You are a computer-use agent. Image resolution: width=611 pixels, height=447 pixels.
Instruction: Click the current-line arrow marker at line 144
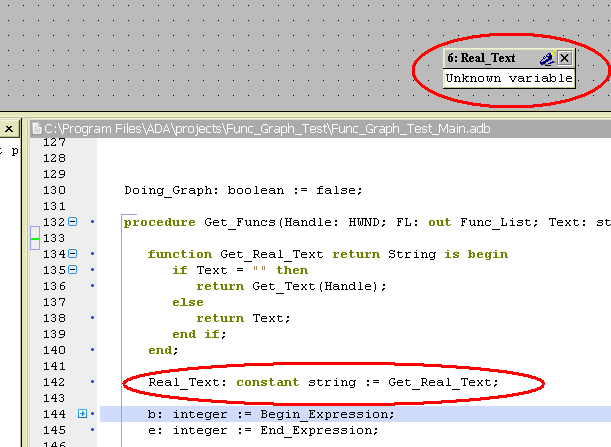coord(82,414)
